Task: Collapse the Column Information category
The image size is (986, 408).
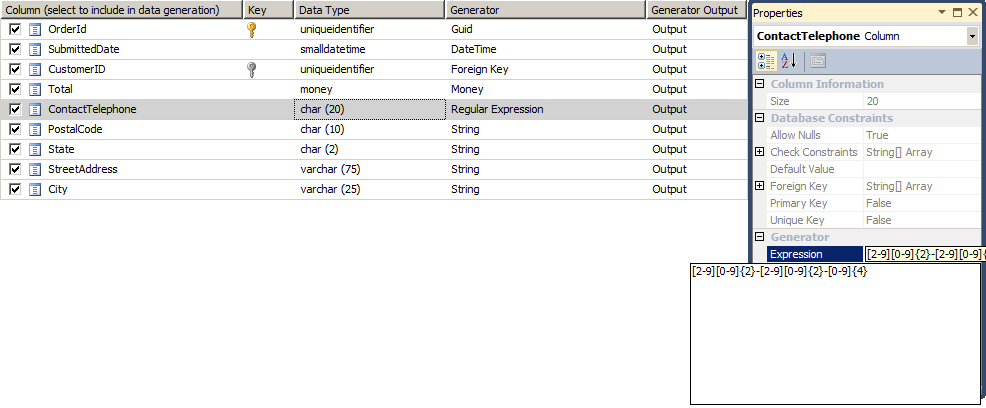Action: pos(760,84)
